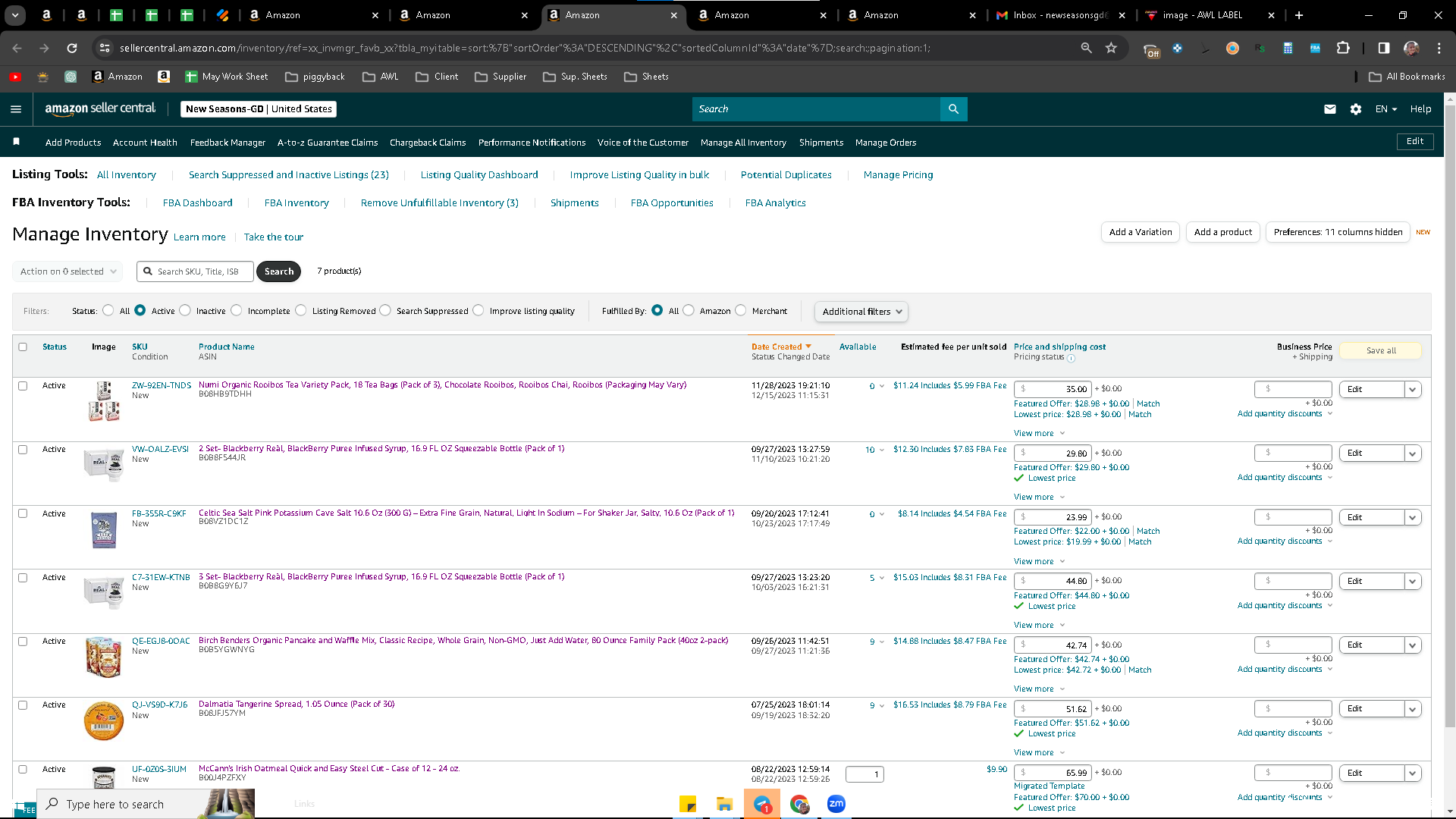Open the Zoom taskbar icon
Screen dimensions: 1456x819
tap(836, 804)
